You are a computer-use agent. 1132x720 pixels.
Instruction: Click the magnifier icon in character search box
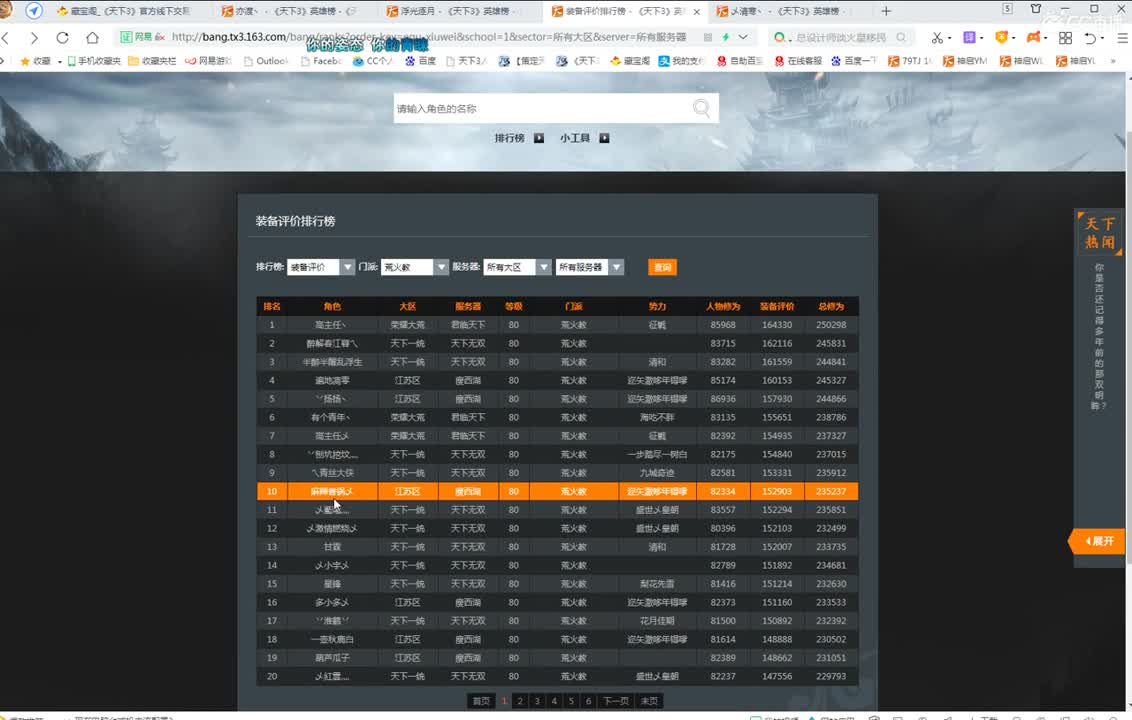click(x=702, y=109)
